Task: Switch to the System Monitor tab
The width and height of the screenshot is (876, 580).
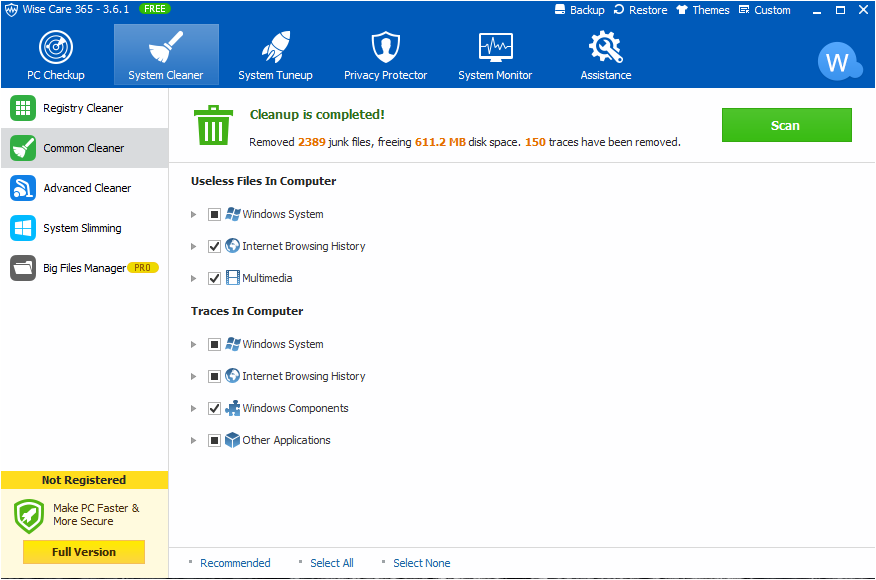Action: (x=496, y=55)
